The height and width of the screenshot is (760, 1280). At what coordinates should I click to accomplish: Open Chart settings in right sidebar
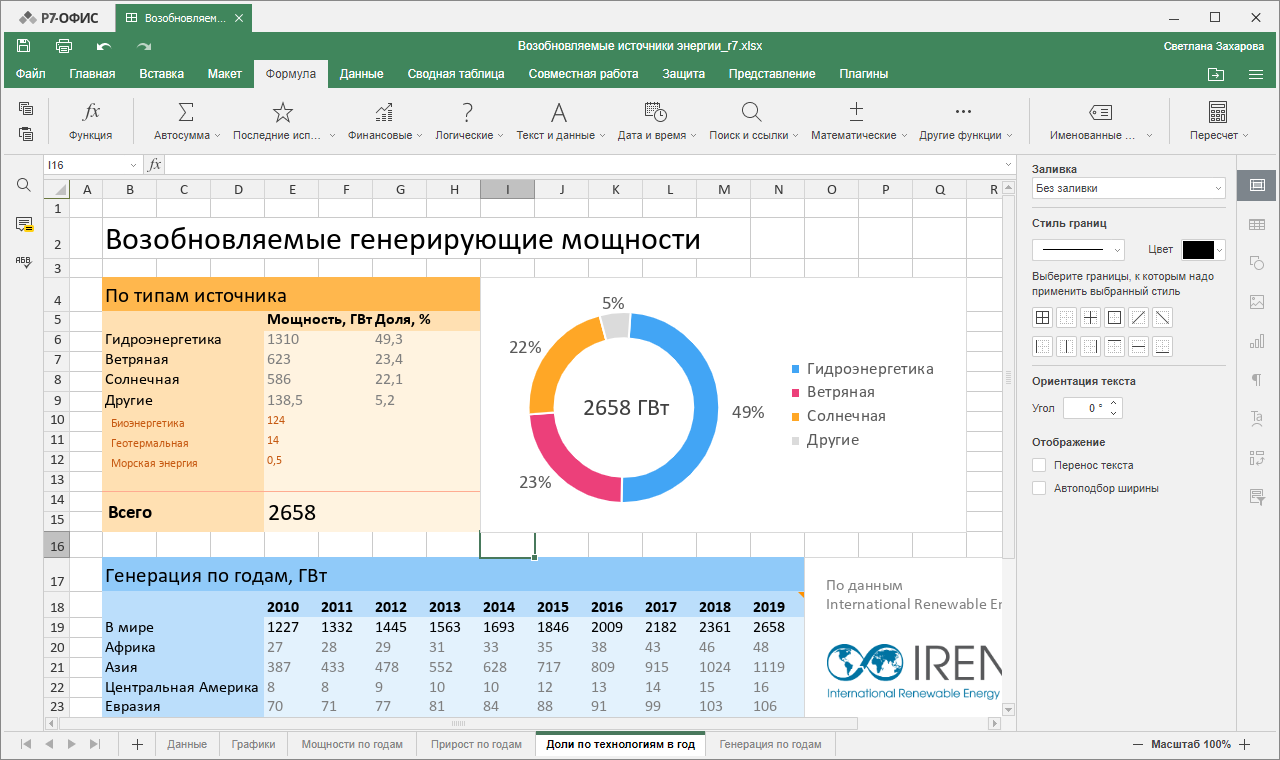tap(1257, 341)
